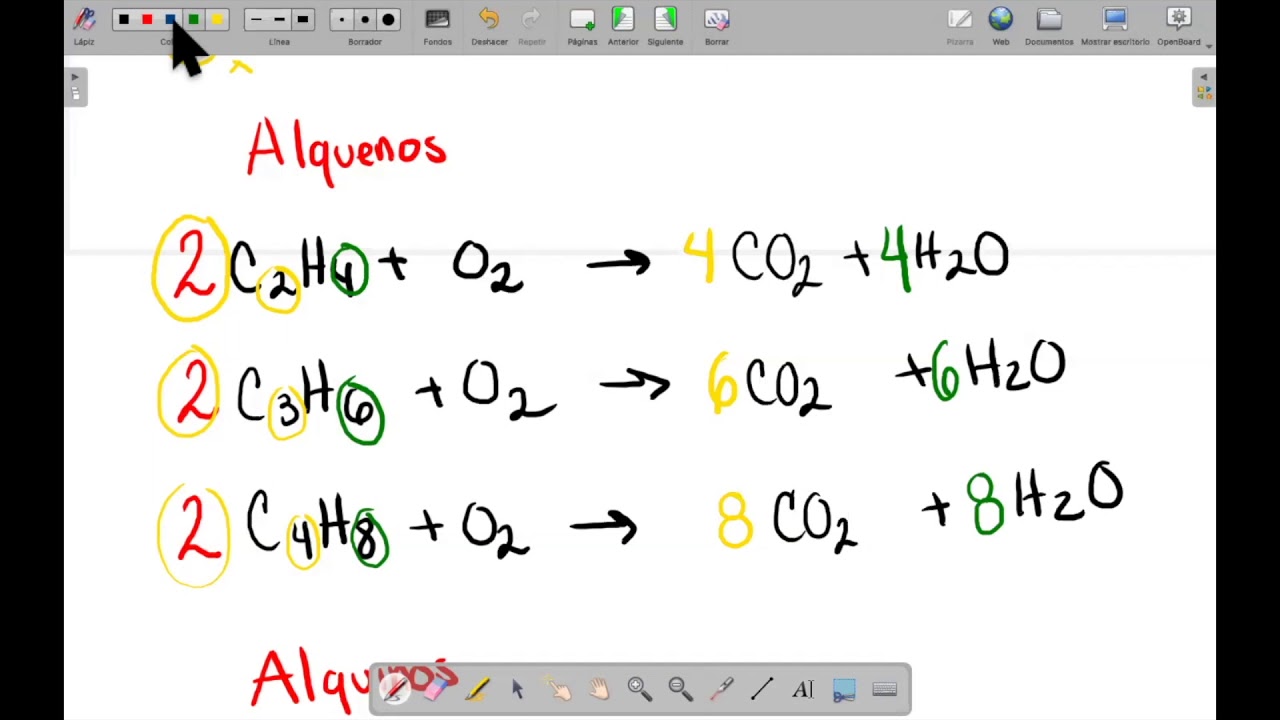
Task: Expand right library panel
Action: coord(1204,87)
